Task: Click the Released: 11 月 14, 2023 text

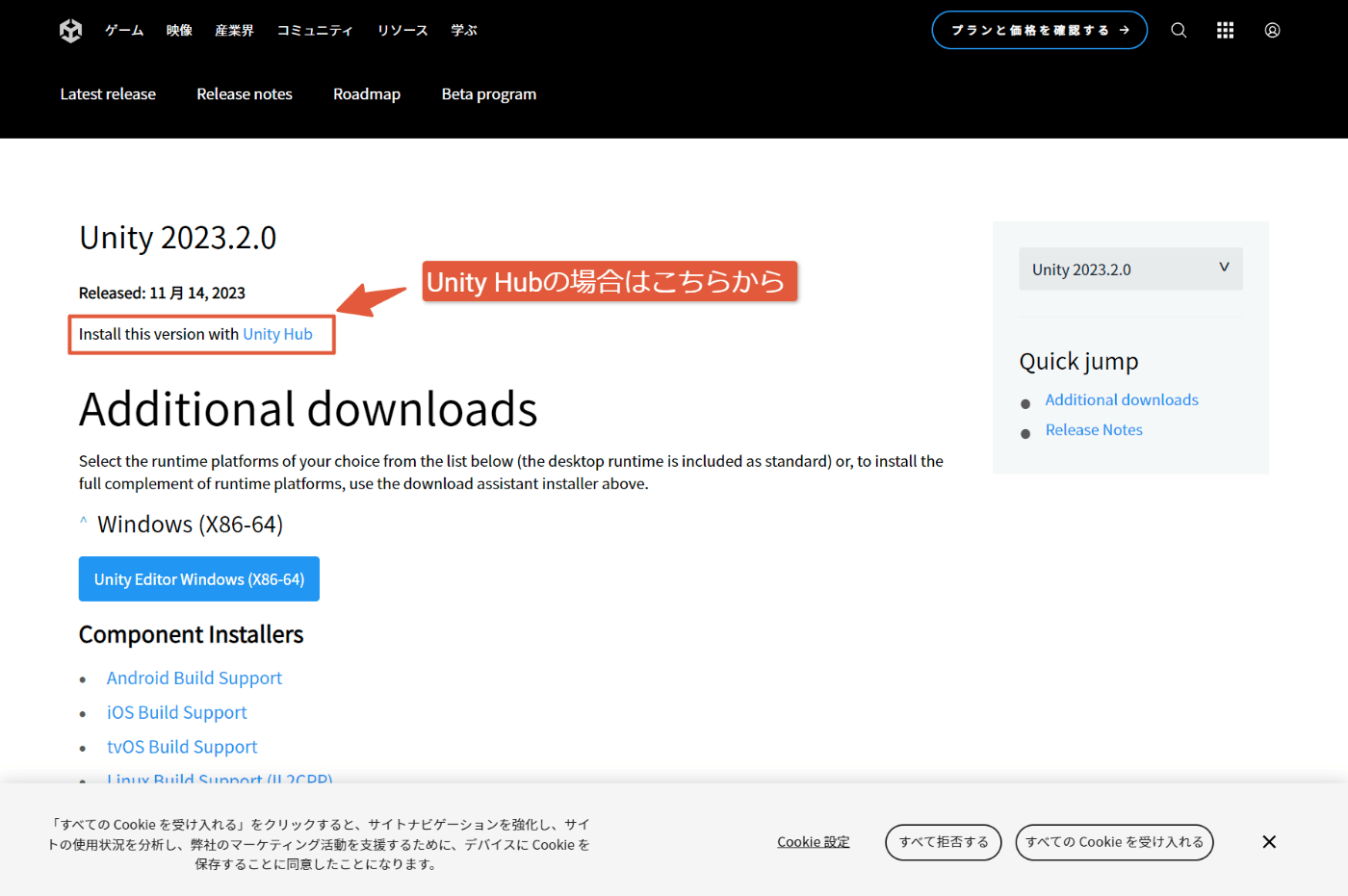Action: pos(162,293)
